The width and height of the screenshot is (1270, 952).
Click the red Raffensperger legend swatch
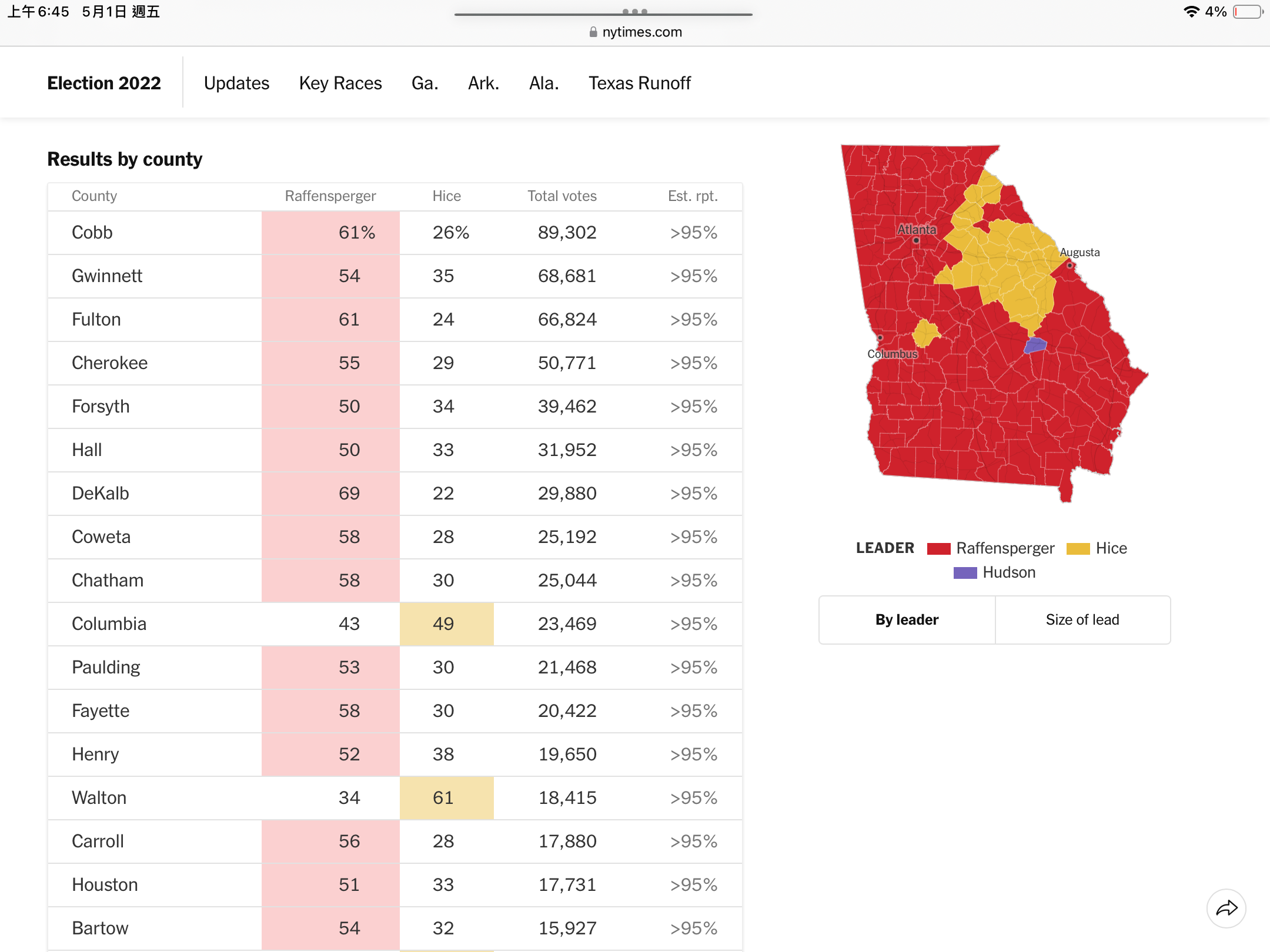tap(938, 549)
